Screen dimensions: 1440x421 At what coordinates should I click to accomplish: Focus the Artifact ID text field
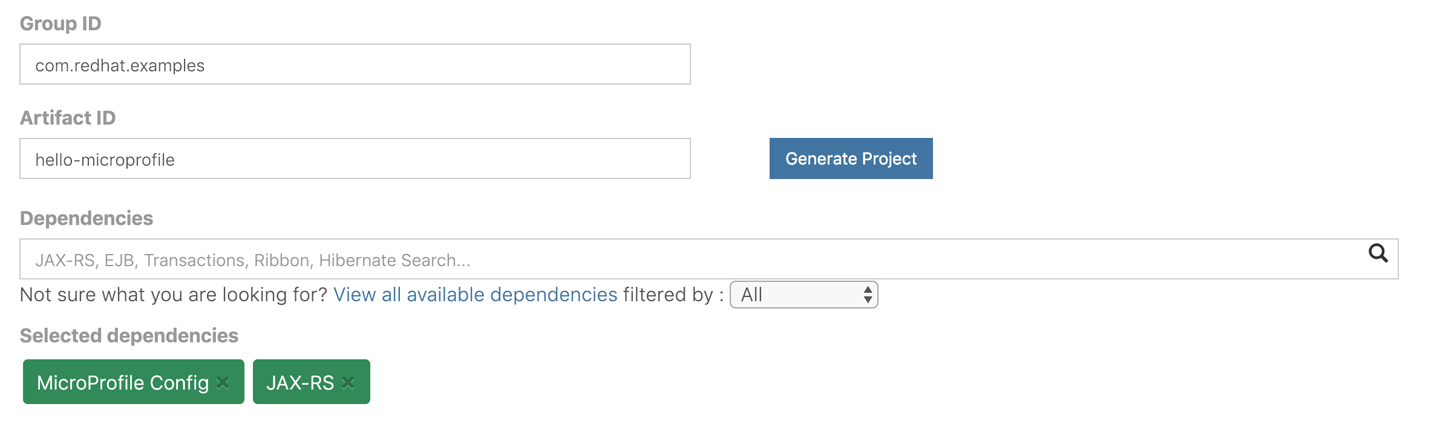(x=355, y=159)
